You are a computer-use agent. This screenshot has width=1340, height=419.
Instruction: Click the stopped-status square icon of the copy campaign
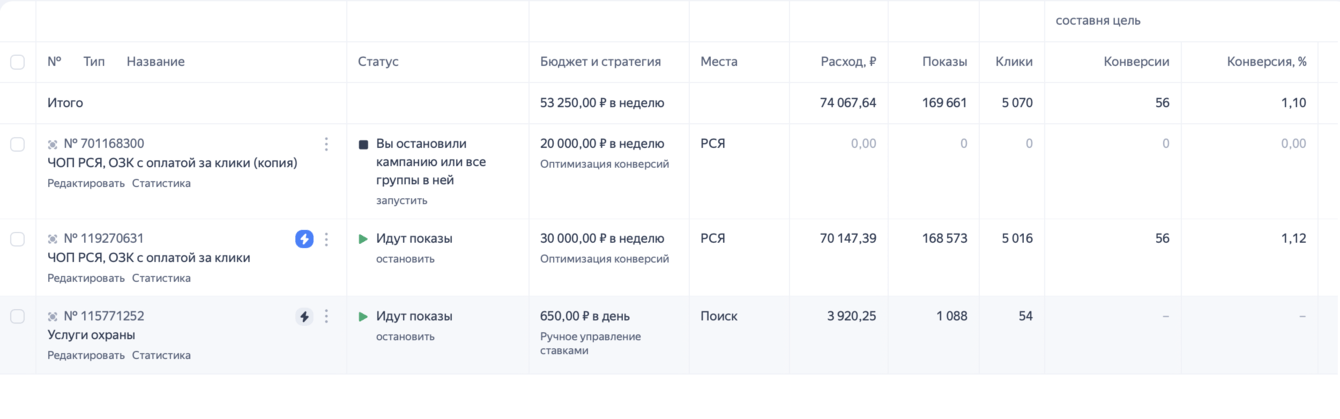[363, 145]
